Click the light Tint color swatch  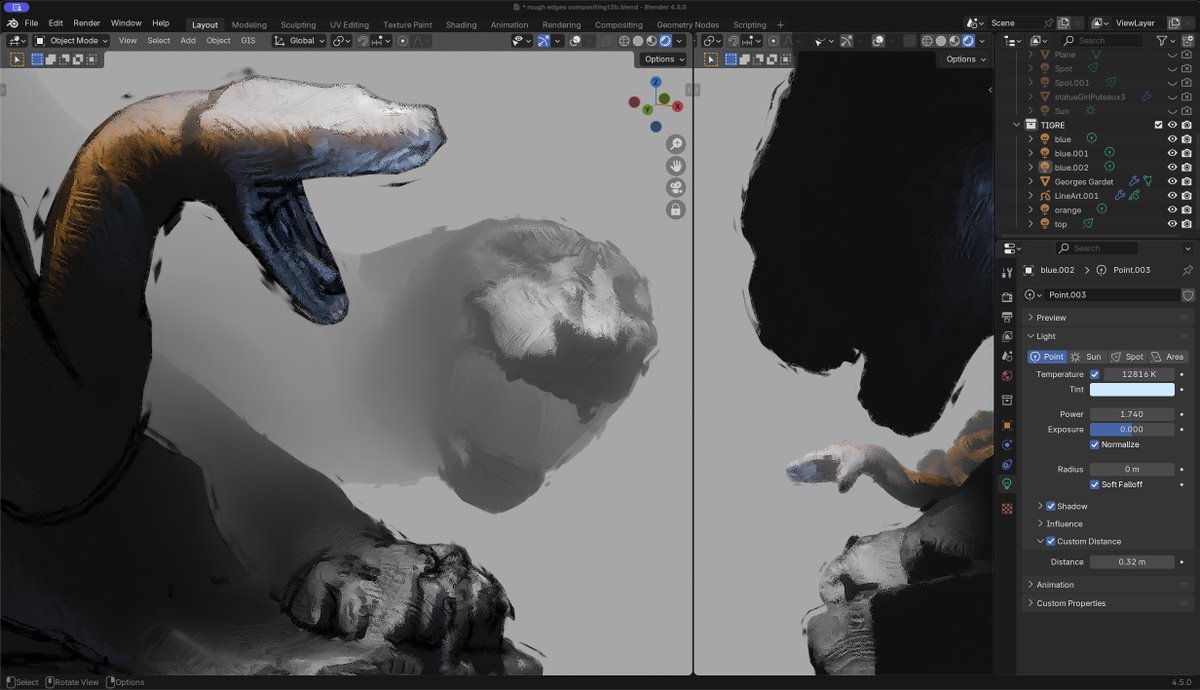1132,390
